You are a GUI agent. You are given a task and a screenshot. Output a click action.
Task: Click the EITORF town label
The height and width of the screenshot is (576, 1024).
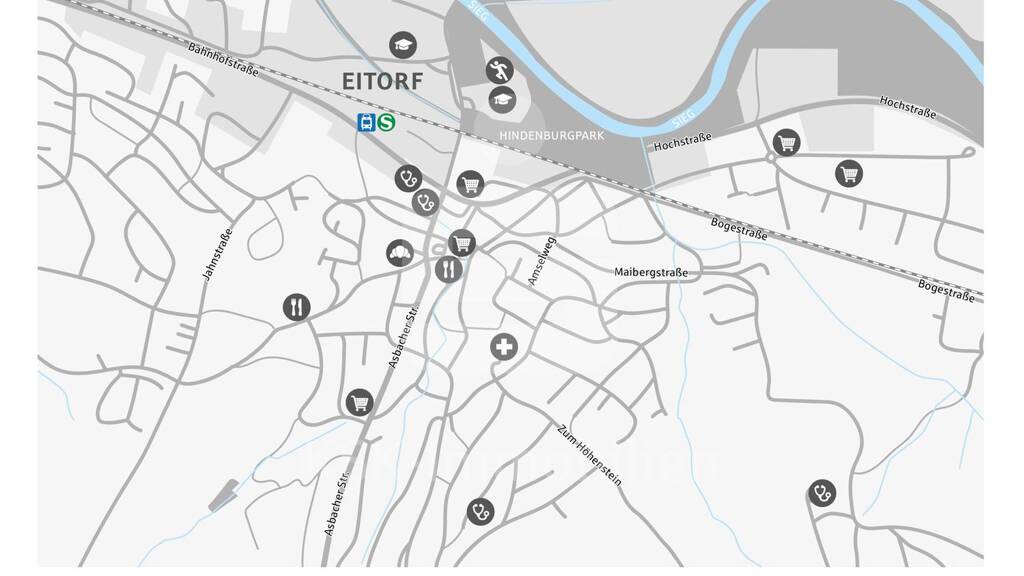(383, 82)
